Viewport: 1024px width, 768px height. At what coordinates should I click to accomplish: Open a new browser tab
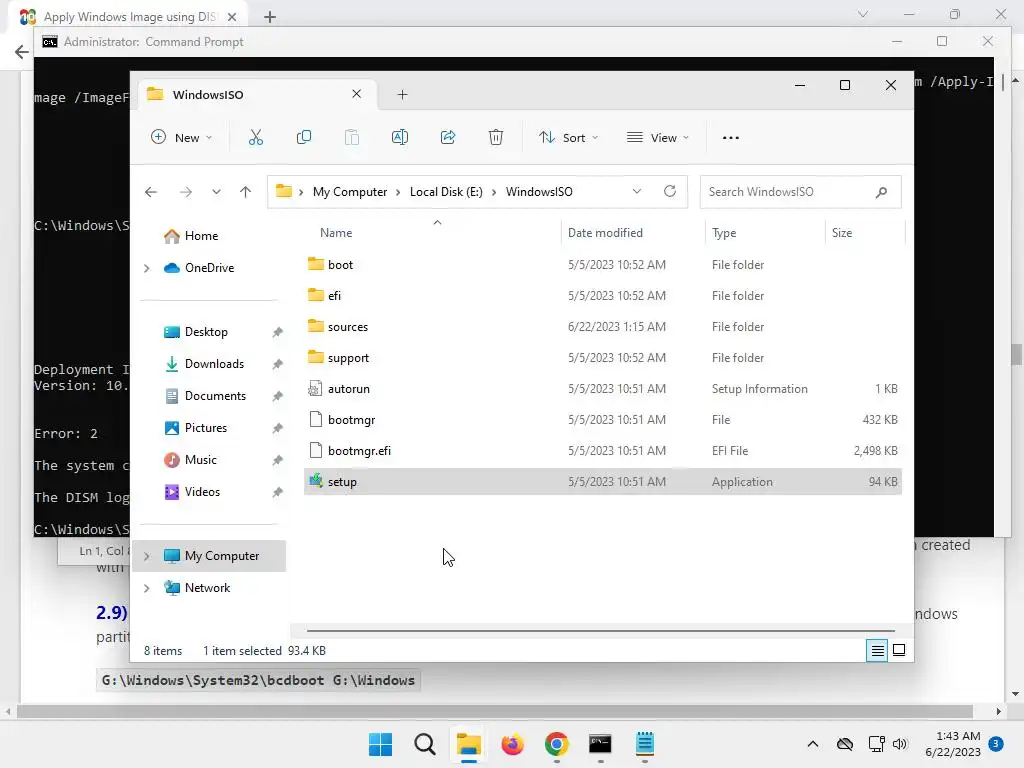(x=270, y=17)
